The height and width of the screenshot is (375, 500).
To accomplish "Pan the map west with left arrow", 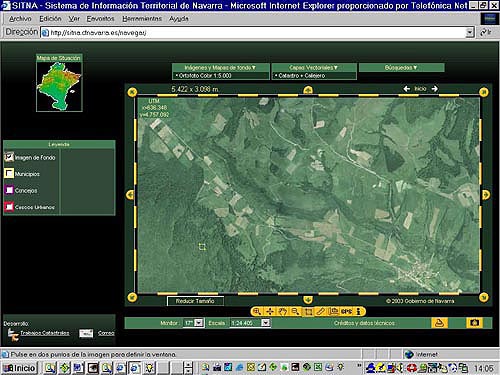I will [x=130, y=195].
